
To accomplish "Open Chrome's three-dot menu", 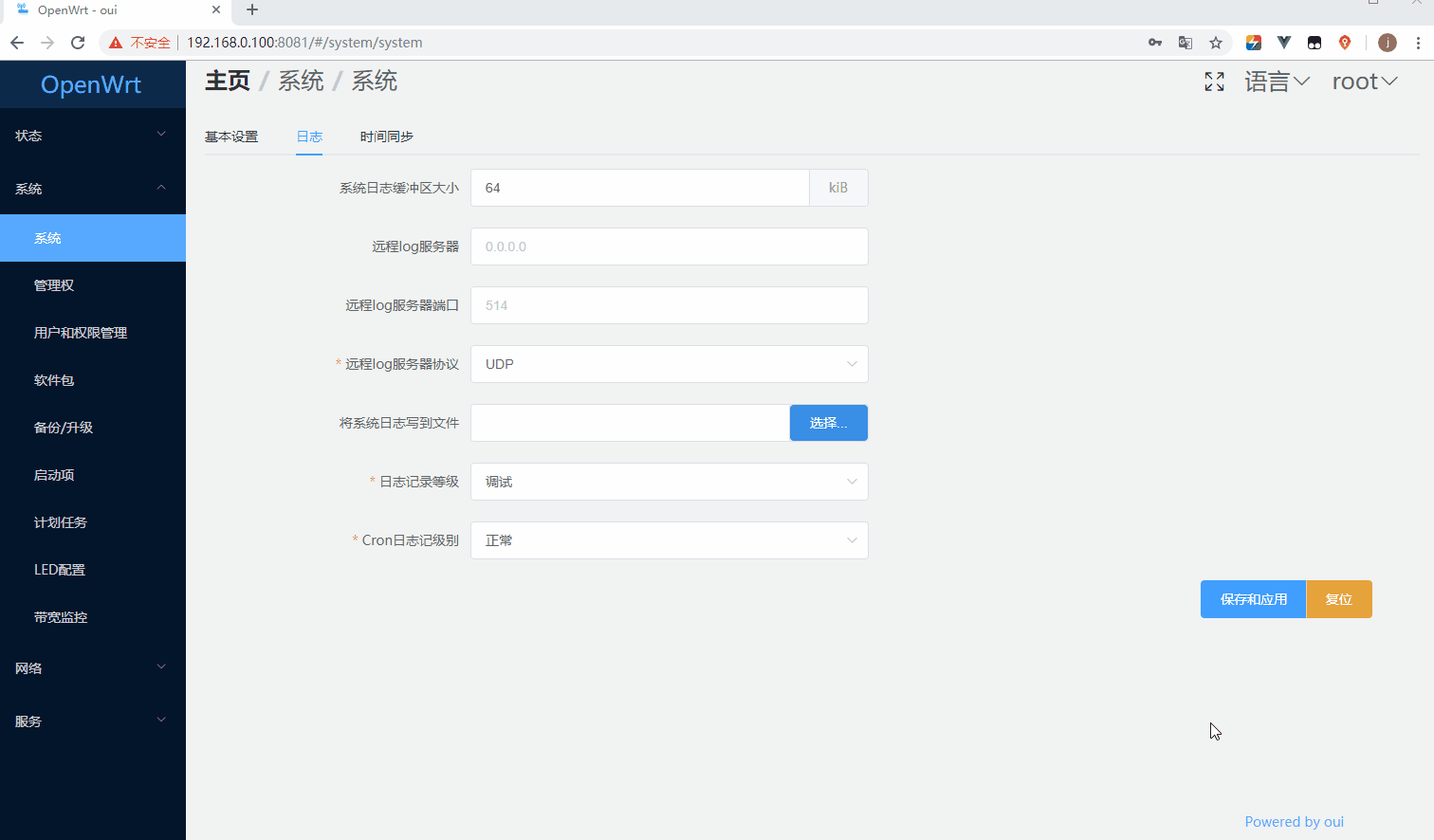I will [1417, 42].
